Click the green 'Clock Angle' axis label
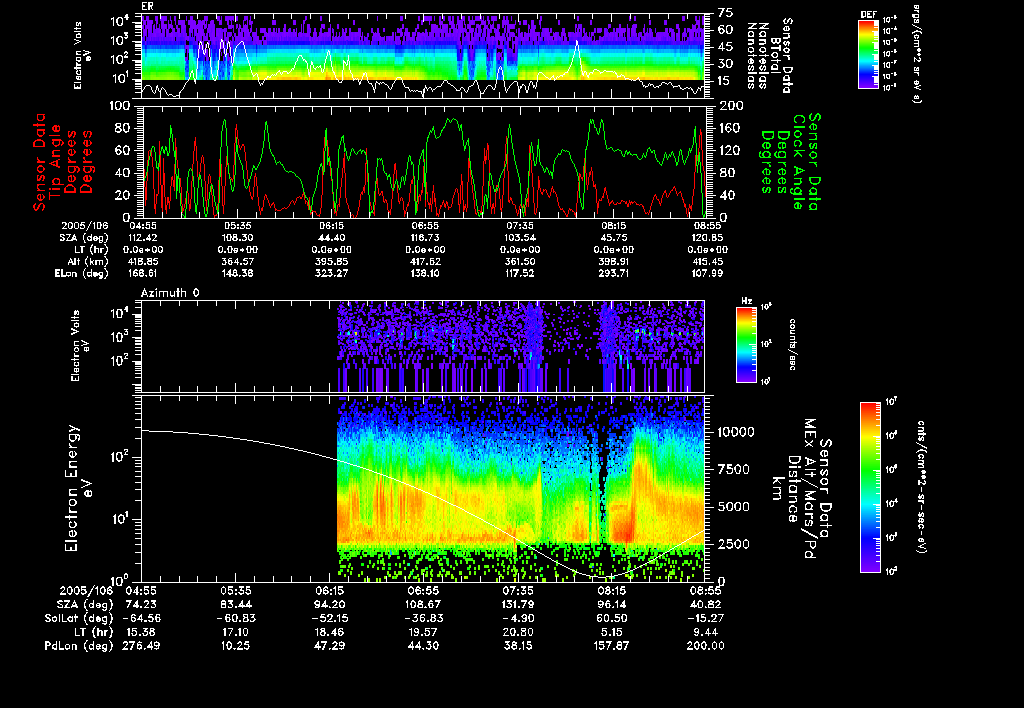 (x=798, y=162)
